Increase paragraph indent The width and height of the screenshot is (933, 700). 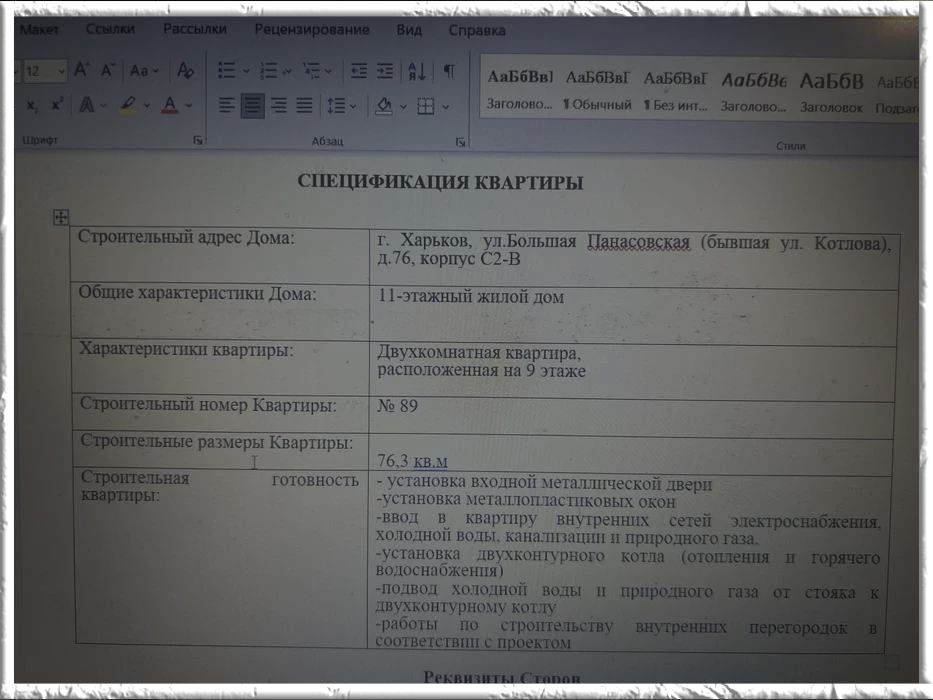(x=385, y=71)
